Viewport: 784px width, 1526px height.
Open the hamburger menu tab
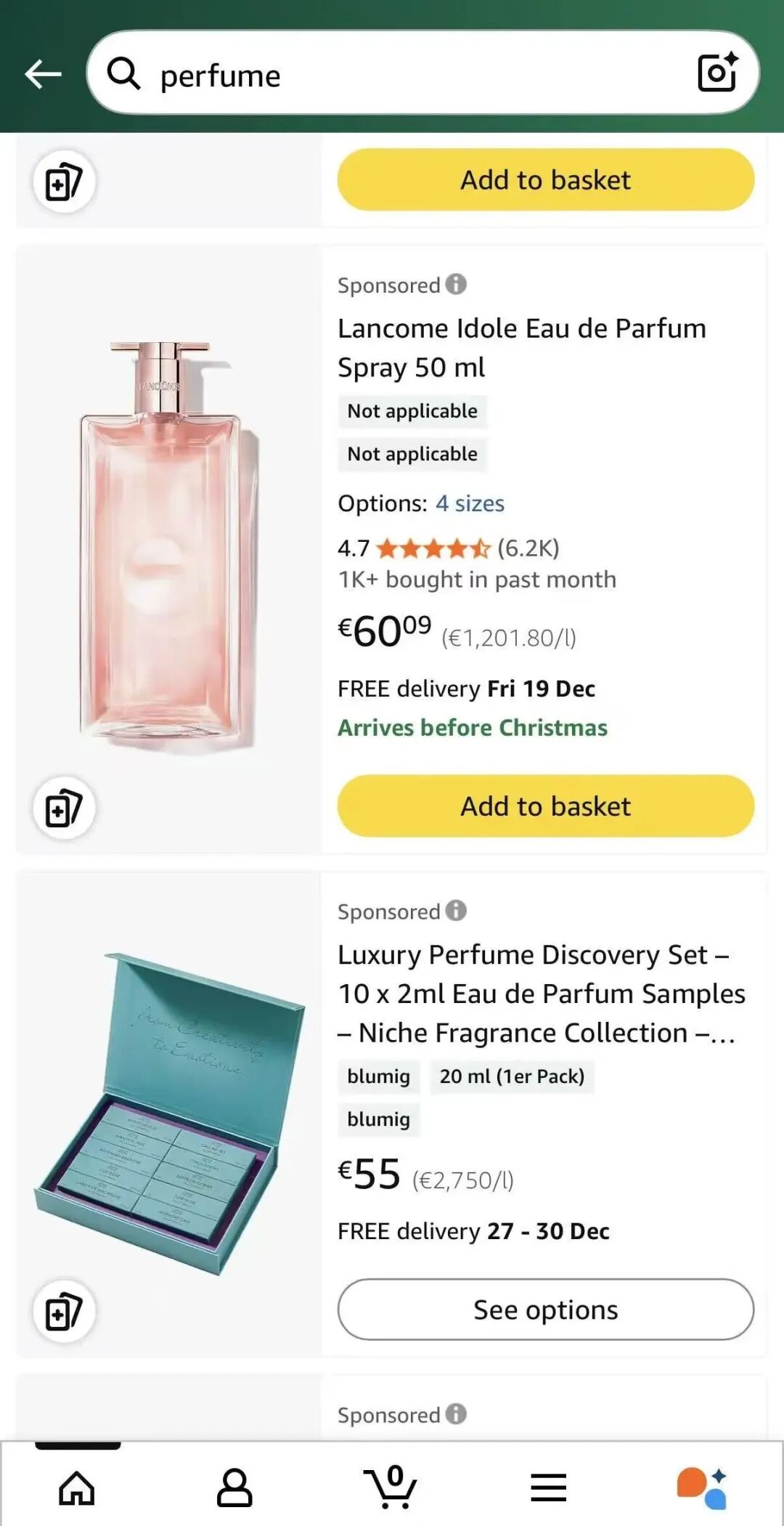[548, 1488]
